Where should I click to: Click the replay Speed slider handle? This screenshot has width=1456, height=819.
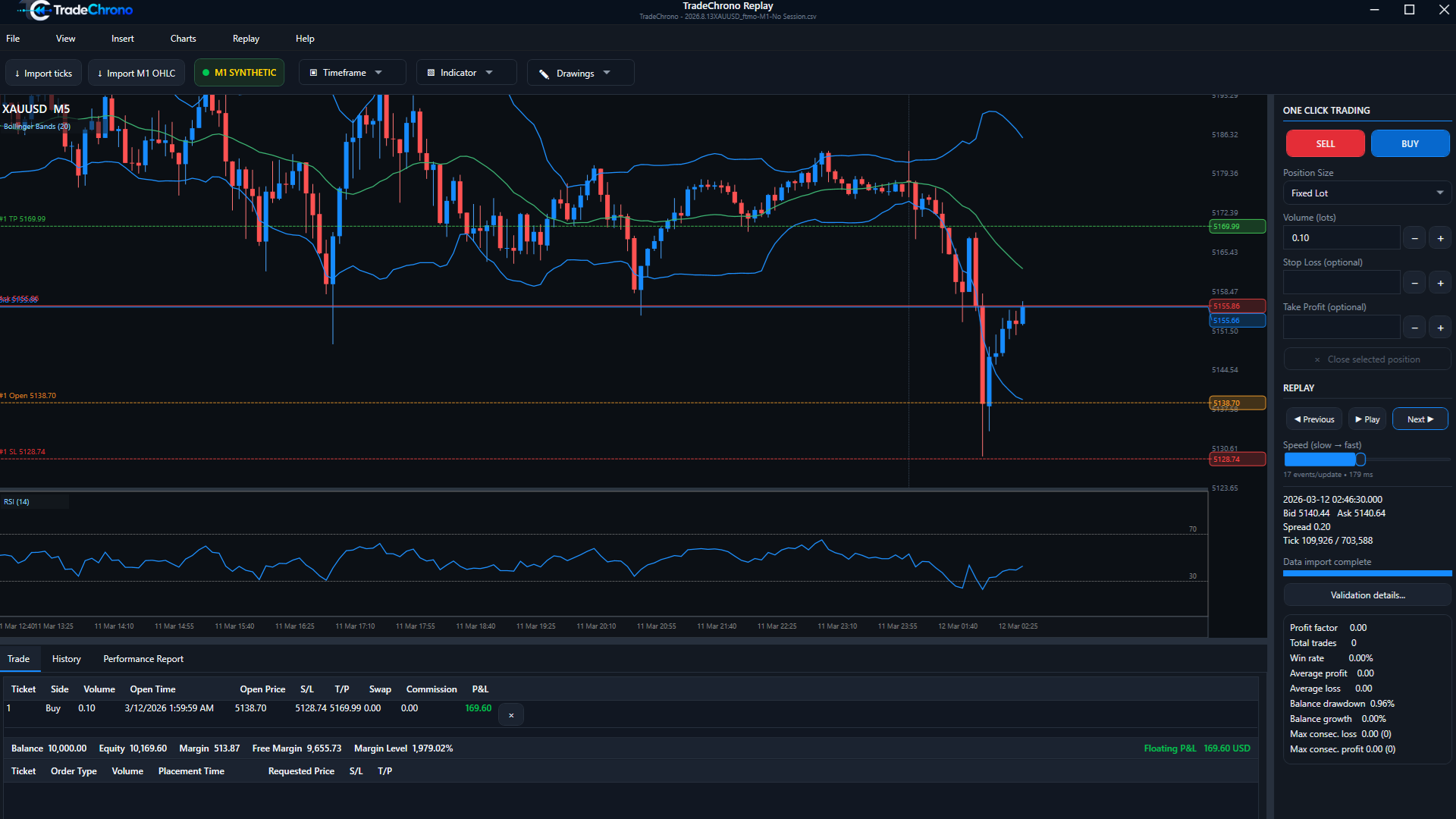point(1360,460)
